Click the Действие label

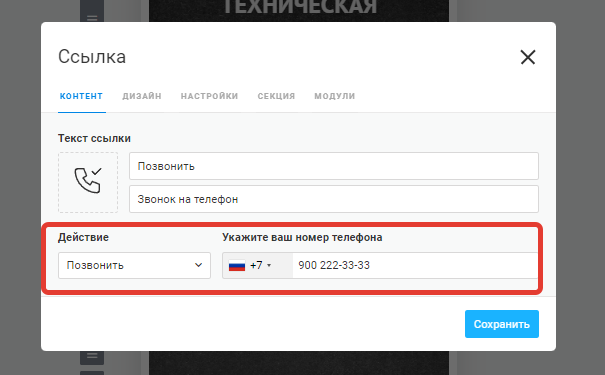83,237
